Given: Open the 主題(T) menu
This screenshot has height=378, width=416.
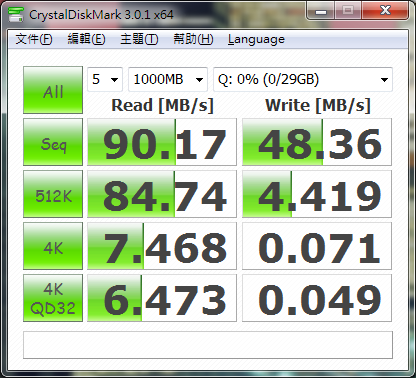Looking at the screenshot, I should 139,39.
